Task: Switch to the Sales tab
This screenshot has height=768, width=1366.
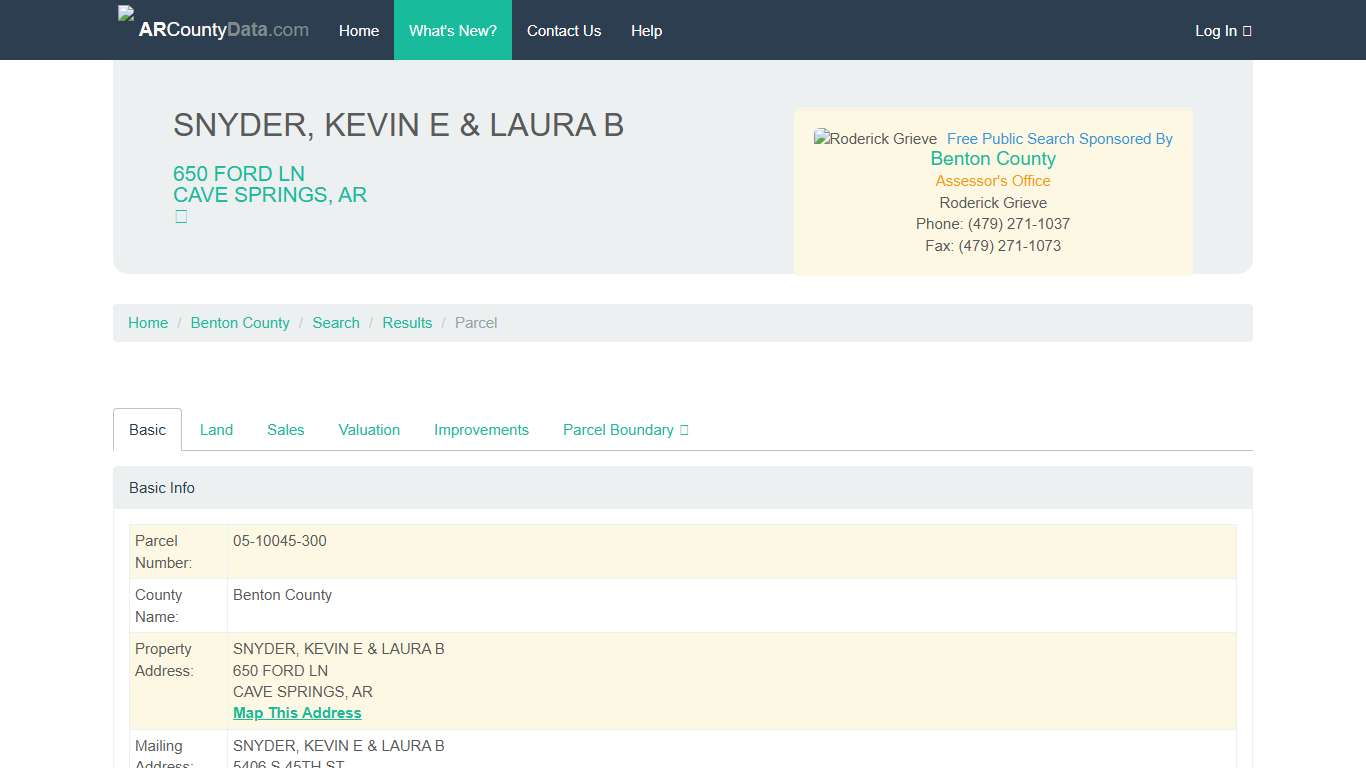Action: tap(285, 430)
